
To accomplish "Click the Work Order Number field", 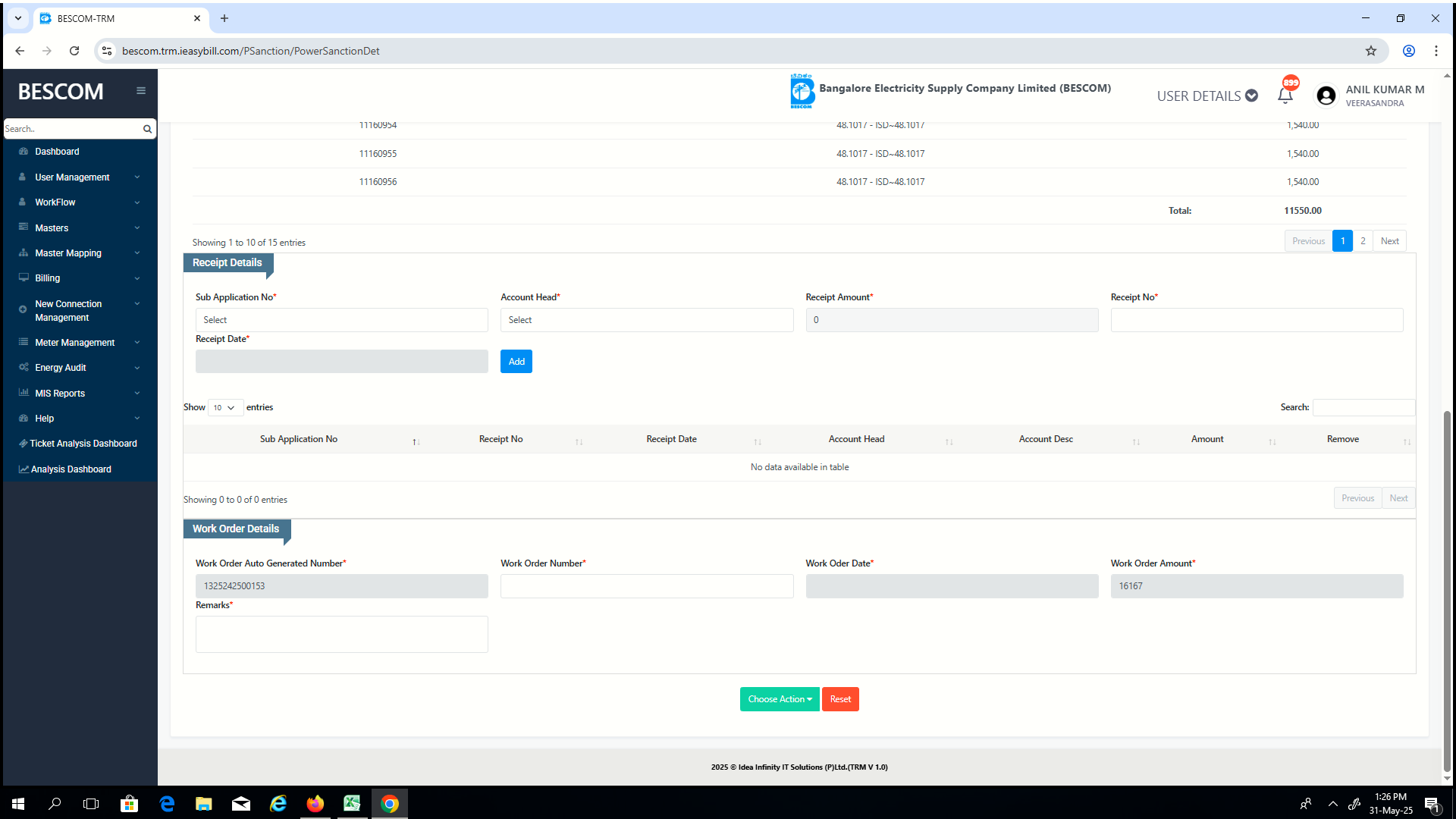I will 646,586.
